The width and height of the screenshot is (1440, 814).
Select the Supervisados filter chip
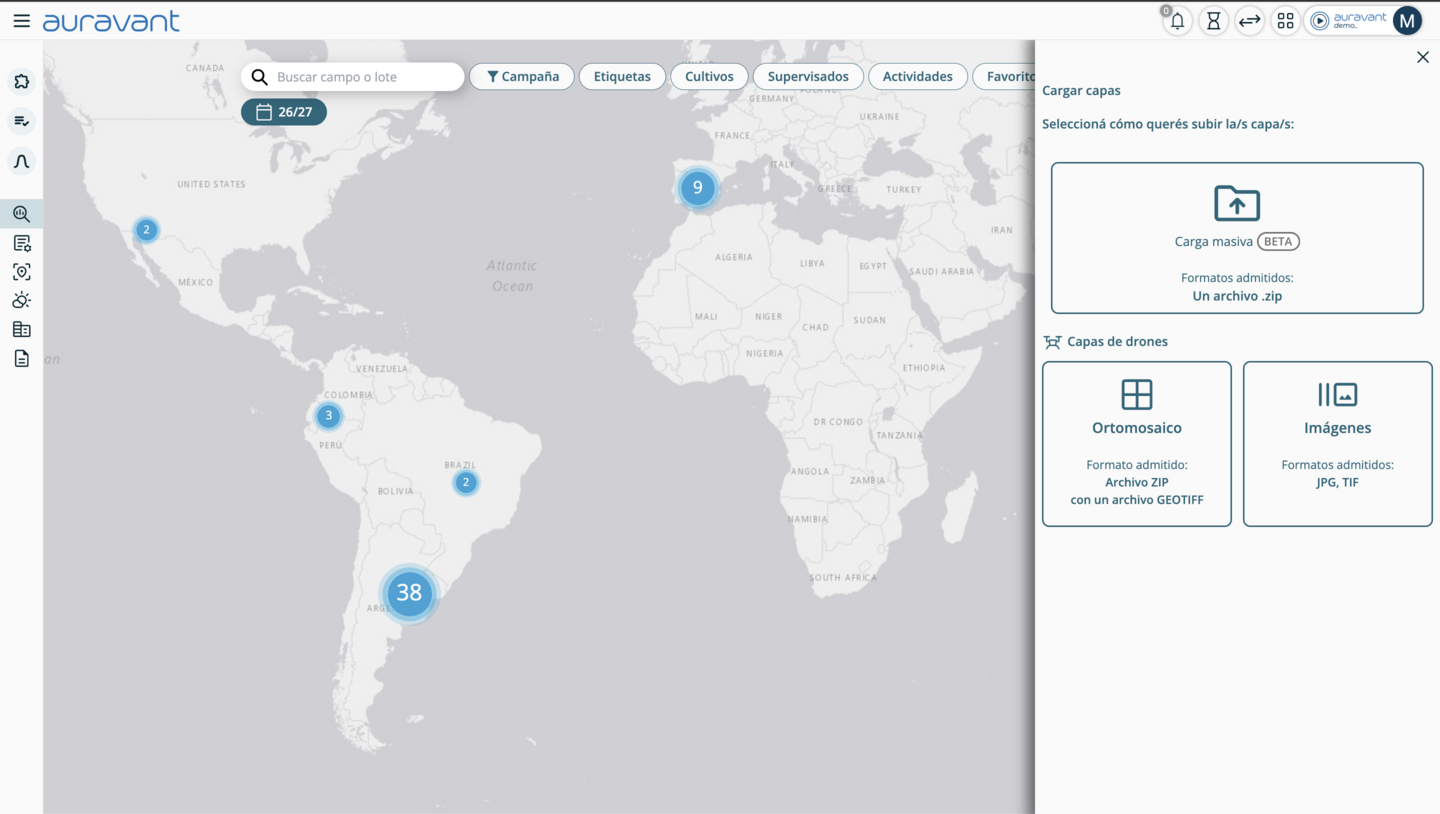click(808, 76)
